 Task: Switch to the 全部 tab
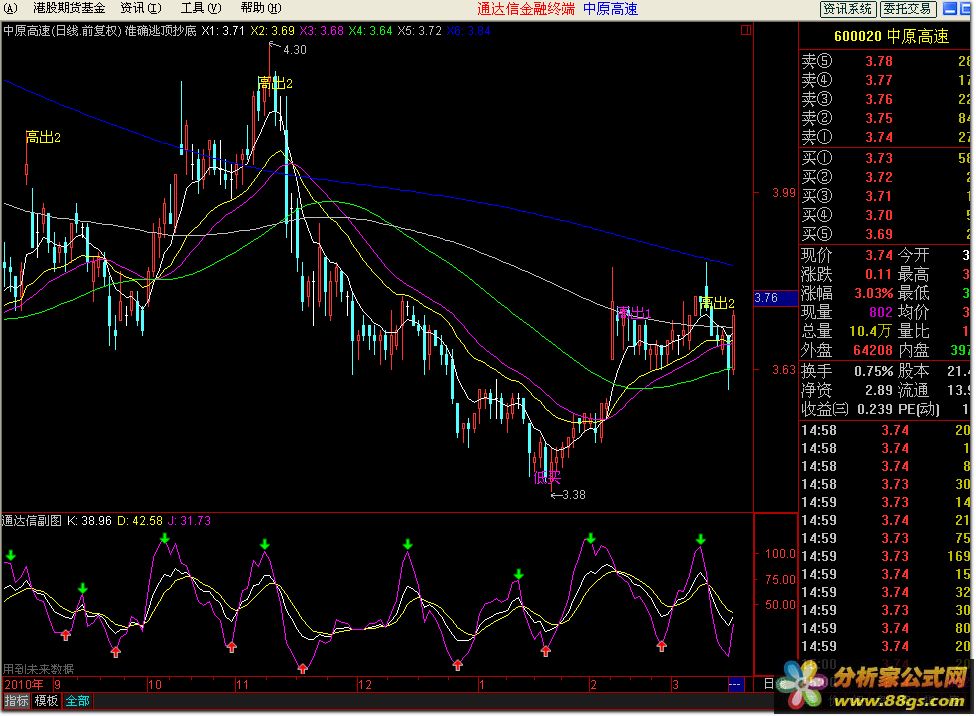[77, 701]
